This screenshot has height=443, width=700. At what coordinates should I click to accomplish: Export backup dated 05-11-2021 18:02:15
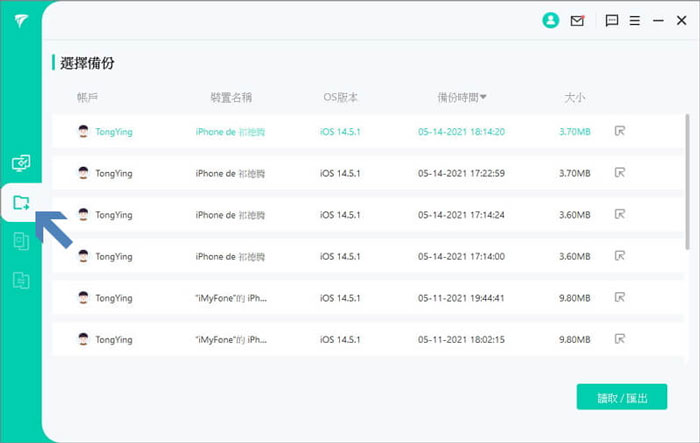coord(620,339)
